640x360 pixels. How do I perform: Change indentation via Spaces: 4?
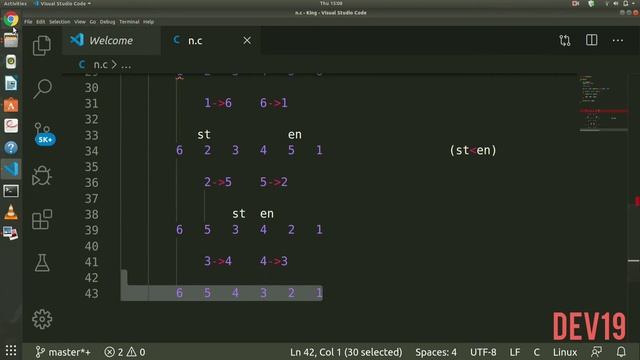tap(436, 352)
